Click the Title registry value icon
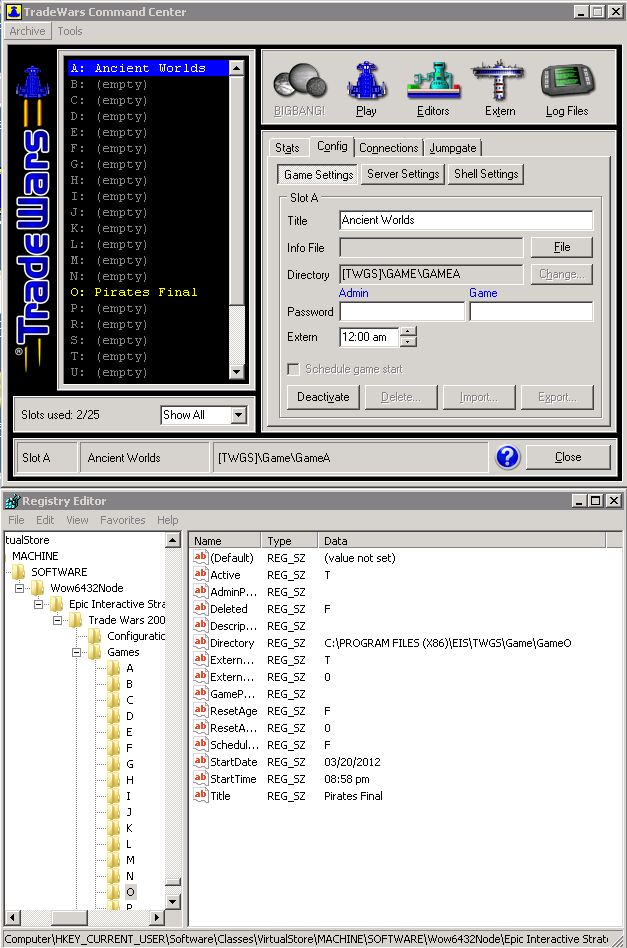The width and height of the screenshot is (627, 948). click(201, 795)
